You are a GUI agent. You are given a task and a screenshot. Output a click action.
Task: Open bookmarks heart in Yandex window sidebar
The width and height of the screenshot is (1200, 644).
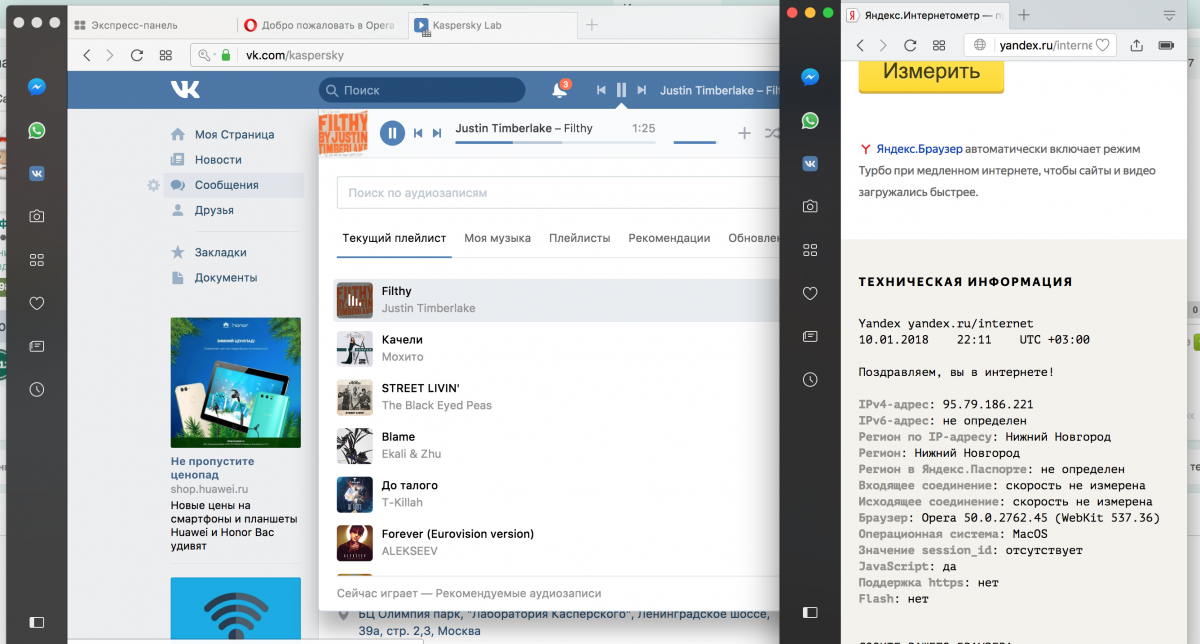tap(810, 293)
